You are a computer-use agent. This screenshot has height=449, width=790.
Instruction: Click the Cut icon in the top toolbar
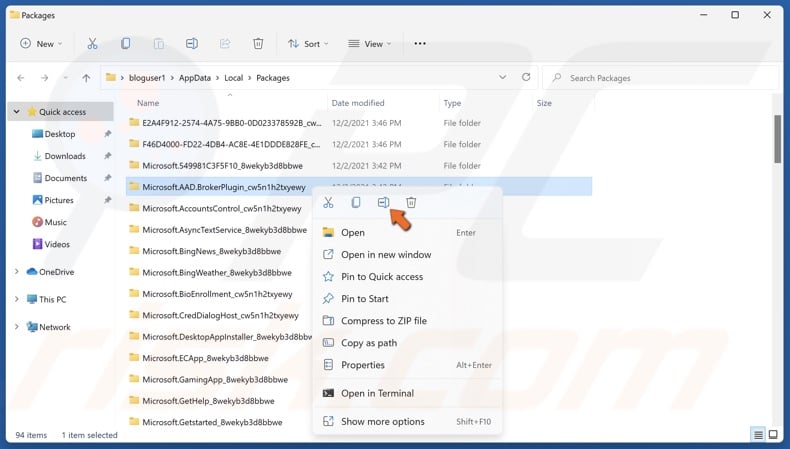click(x=92, y=44)
